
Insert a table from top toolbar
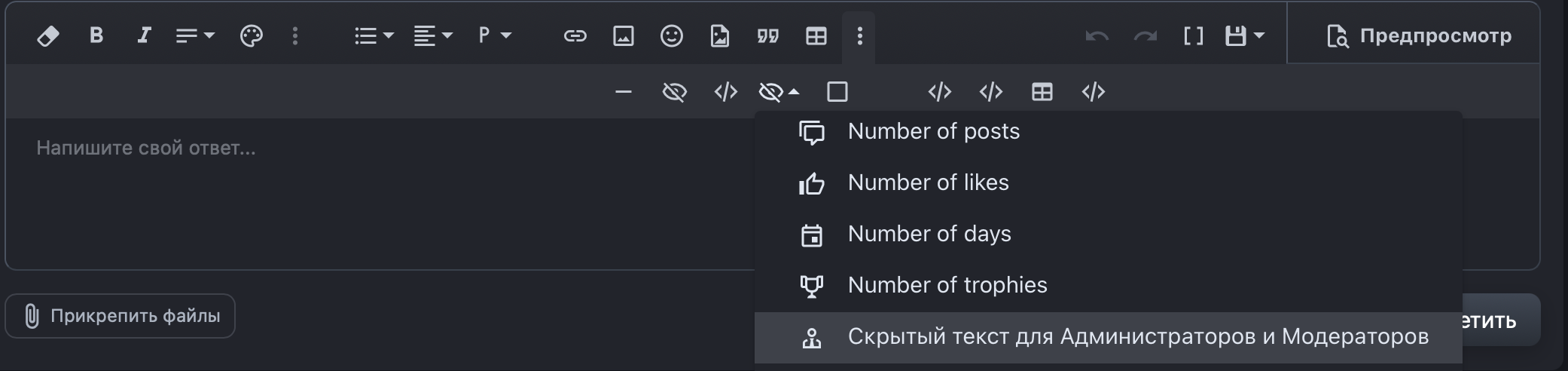pos(816,35)
